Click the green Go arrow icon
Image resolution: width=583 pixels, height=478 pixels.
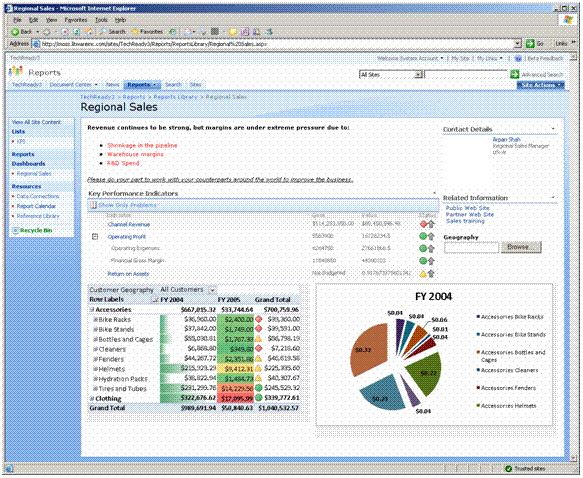tap(530, 43)
